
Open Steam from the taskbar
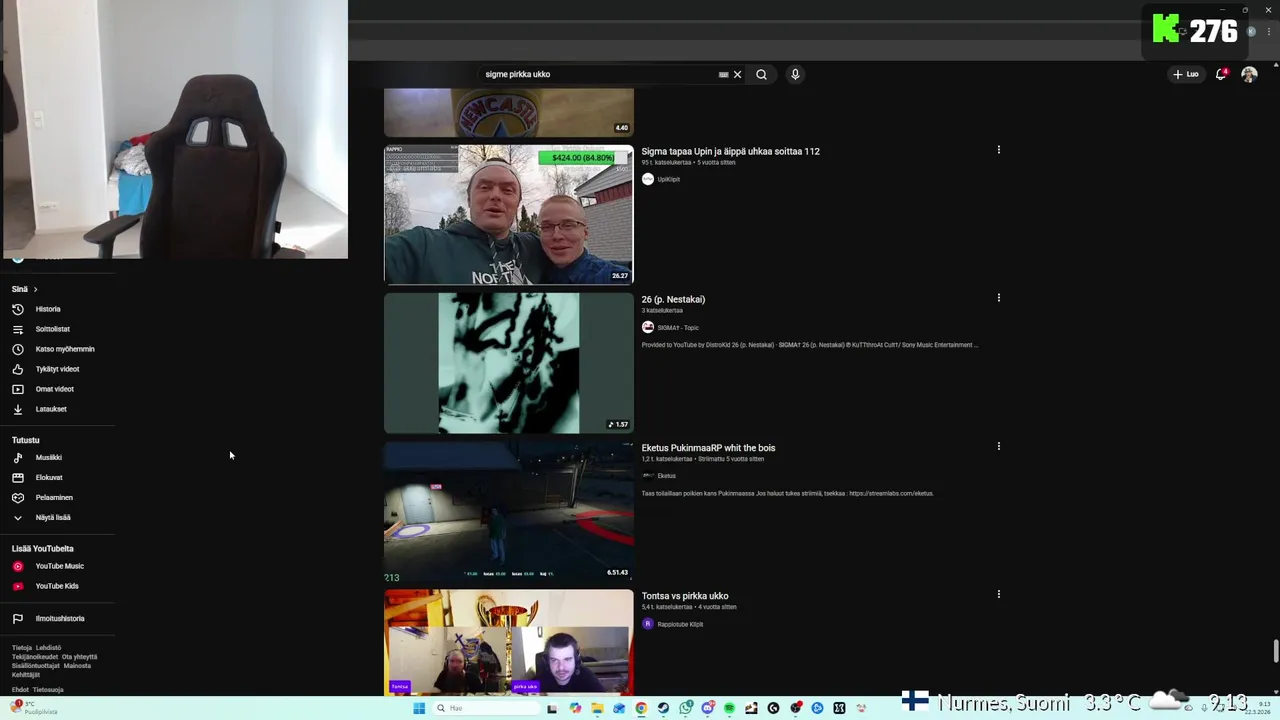click(663, 708)
